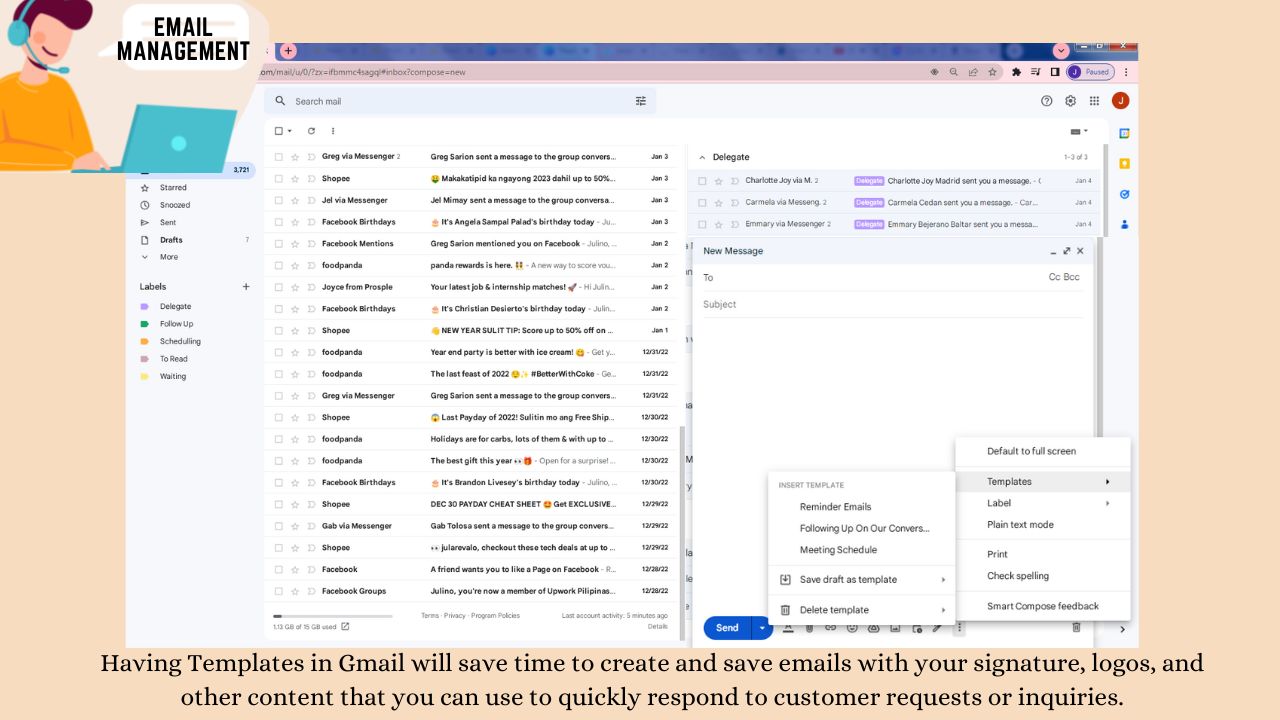Screen dimensions: 1280x720
Task: Open Google Keep side panel icon
Action: tap(1124, 163)
